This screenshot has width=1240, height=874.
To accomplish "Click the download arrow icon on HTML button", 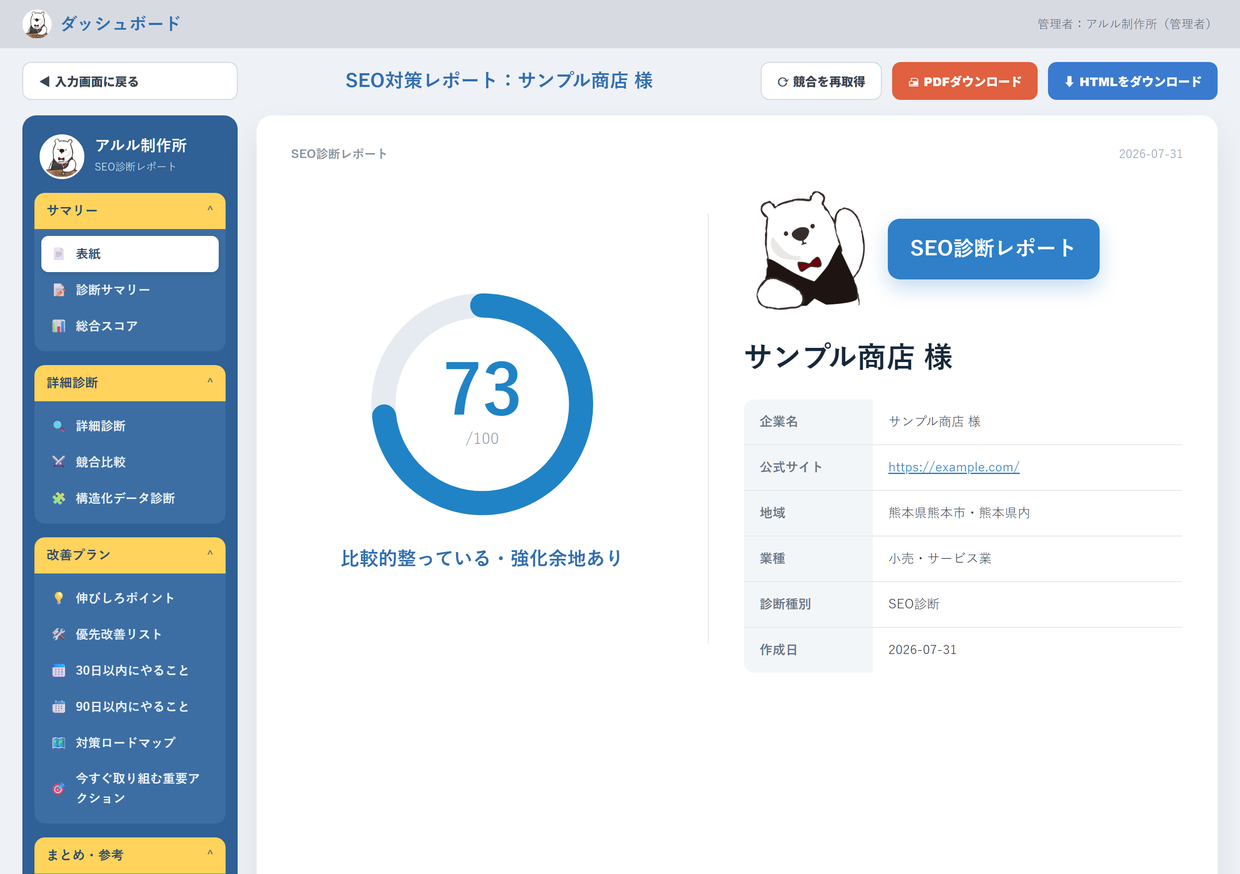I will tap(1069, 82).
